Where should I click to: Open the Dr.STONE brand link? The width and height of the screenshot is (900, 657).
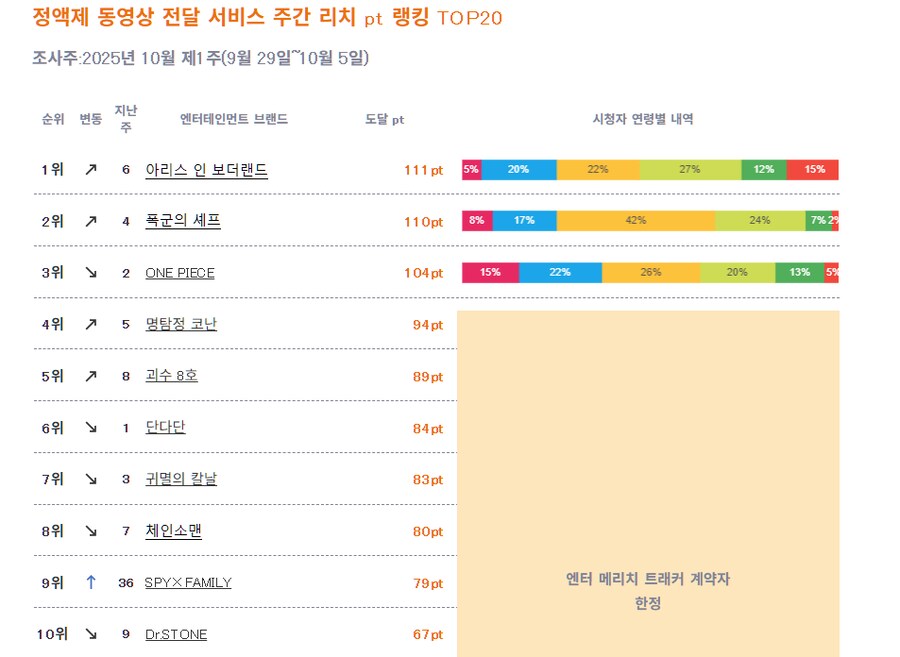point(176,634)
